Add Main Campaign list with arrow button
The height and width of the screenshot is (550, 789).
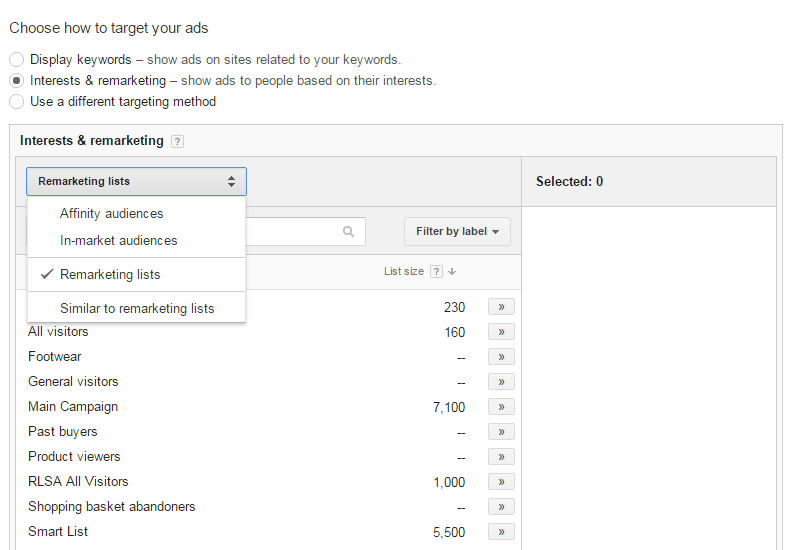501,407
